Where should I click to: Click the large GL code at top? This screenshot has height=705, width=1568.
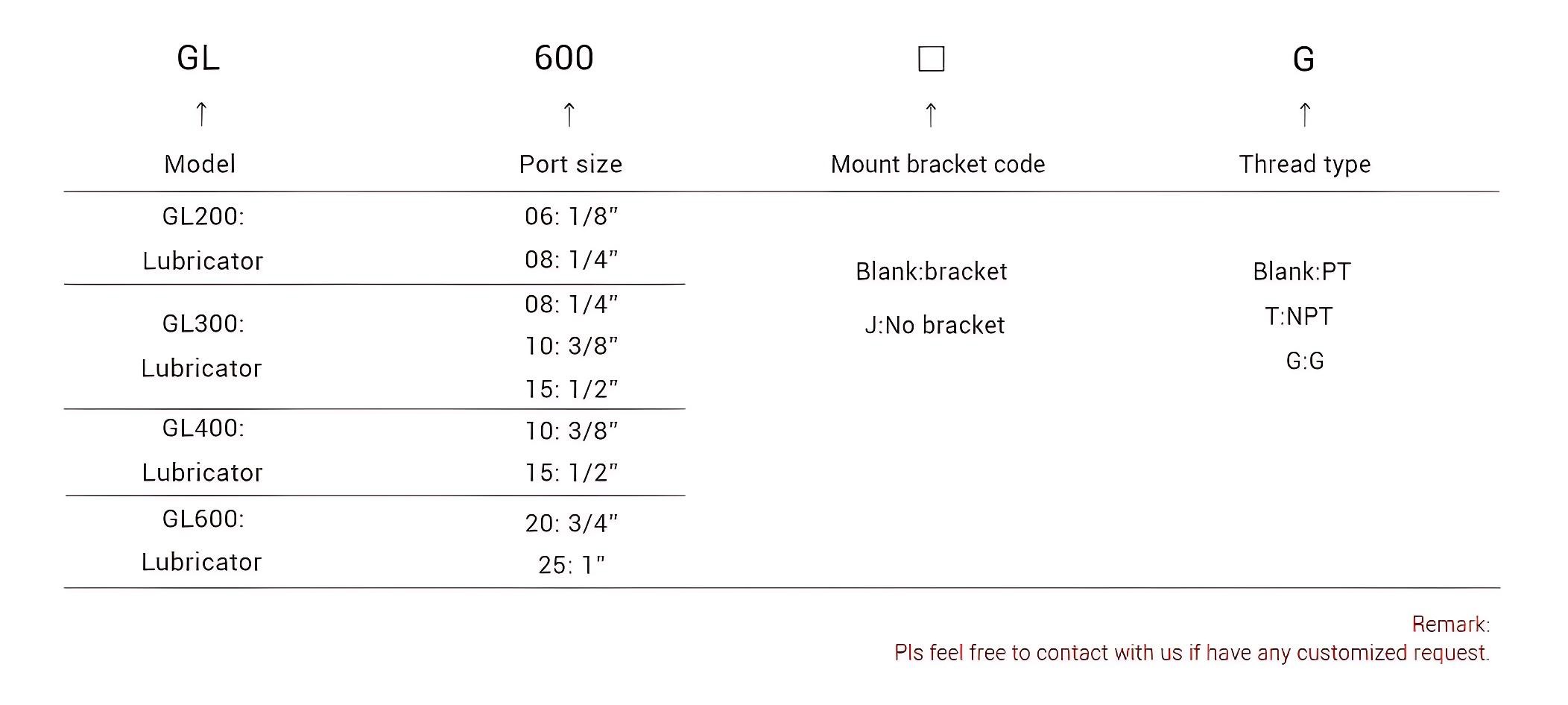(x=198, y=58)
